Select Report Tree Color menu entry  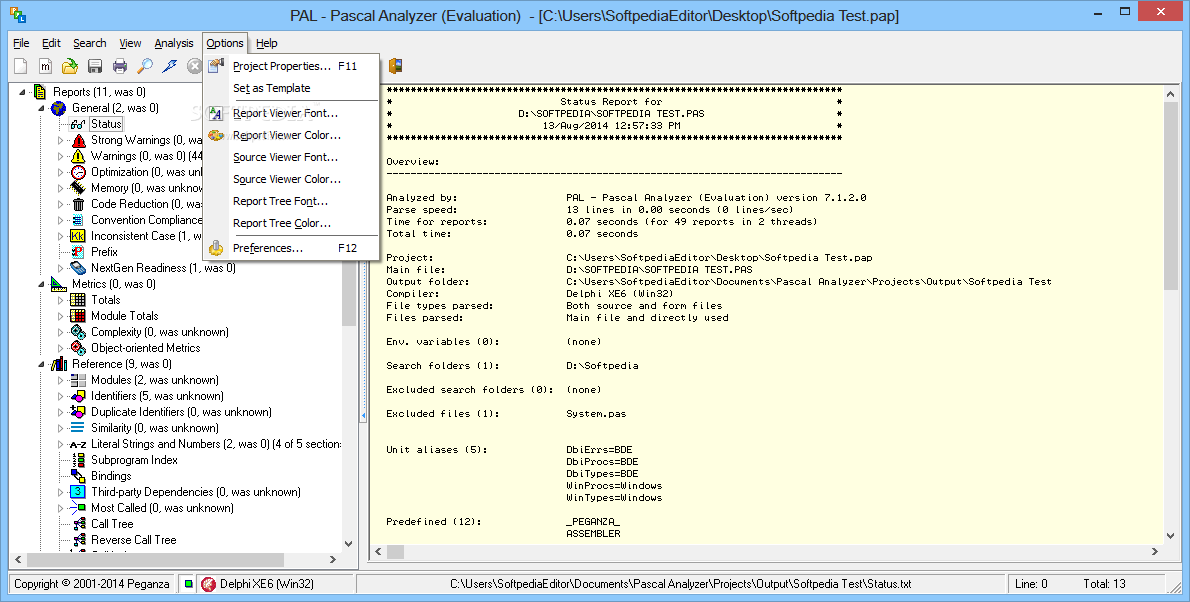tap(291, 223)
